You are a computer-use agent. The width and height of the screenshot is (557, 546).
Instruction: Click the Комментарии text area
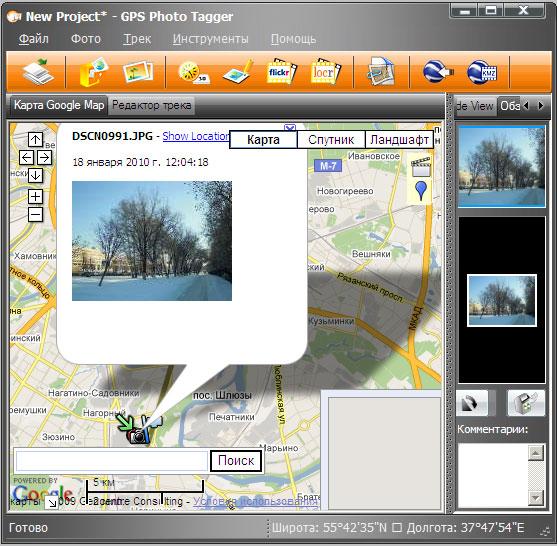pos(493,475)
